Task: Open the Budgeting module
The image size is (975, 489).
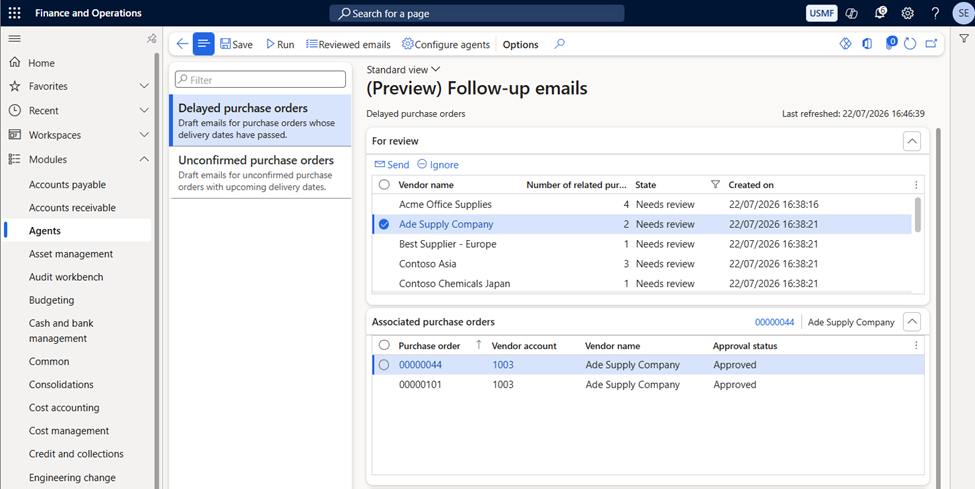Action: [51, 300]
